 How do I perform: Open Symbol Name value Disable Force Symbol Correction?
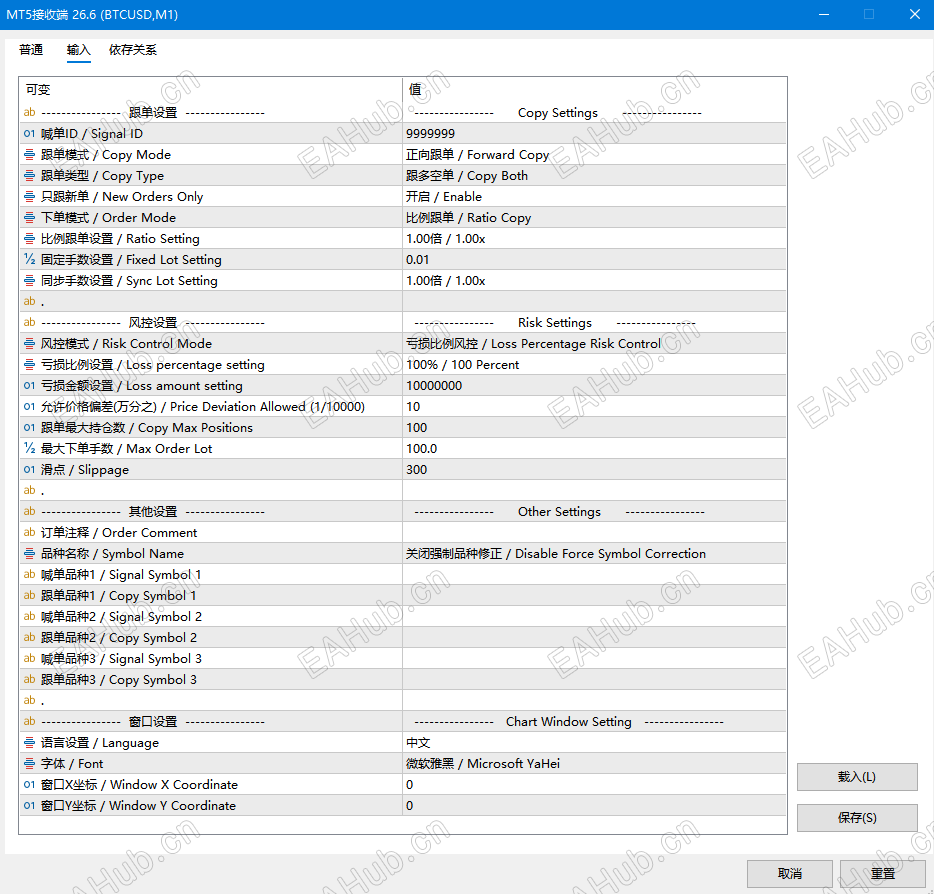click(x=594, y=553)
